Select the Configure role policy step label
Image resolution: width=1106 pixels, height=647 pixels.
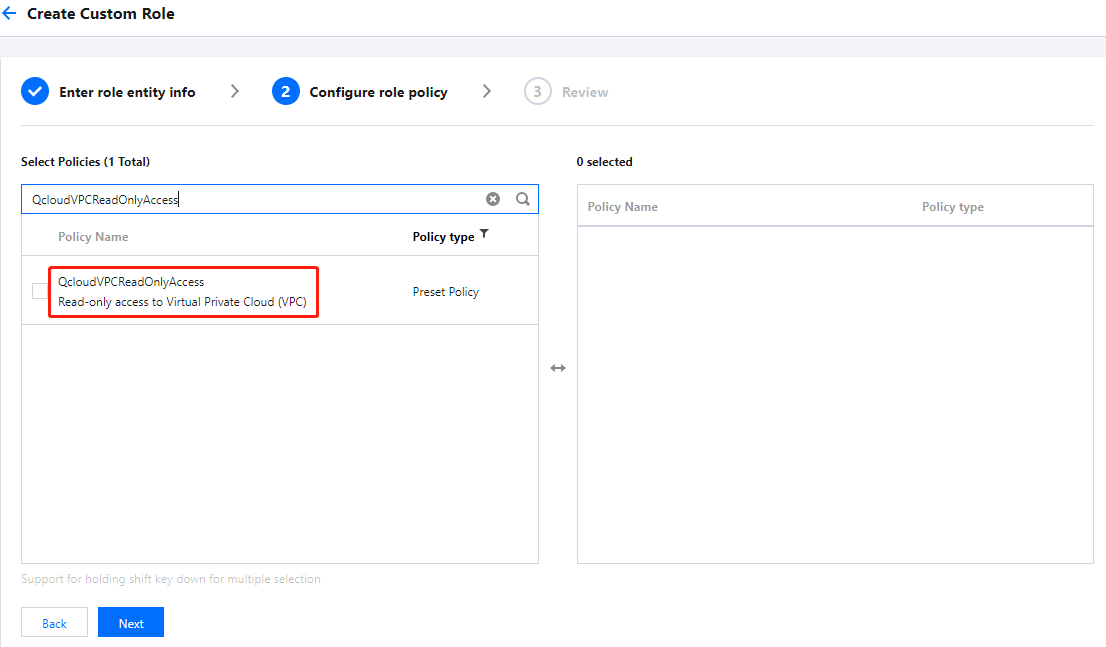click(378, 92)
